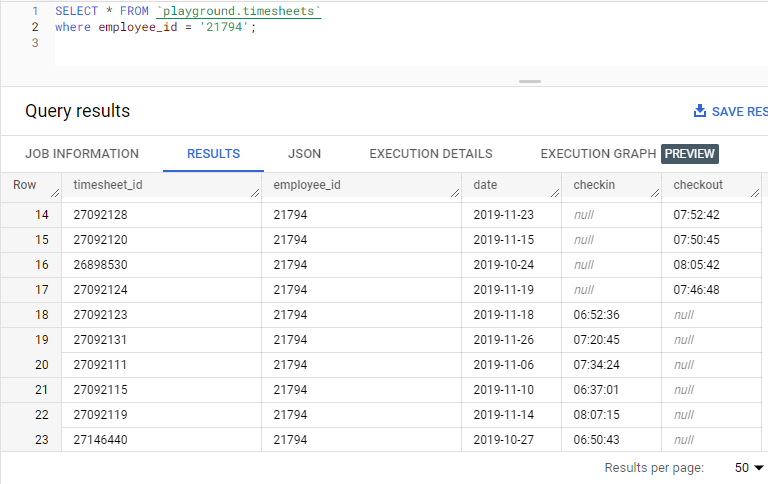This screenshot has width=768, height=484.
Task: Click inside SQL editor line 3
Action: pos(411,43)
